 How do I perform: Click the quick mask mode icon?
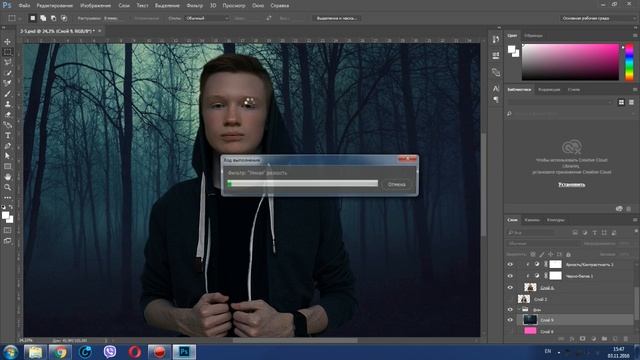coord(7,230)
